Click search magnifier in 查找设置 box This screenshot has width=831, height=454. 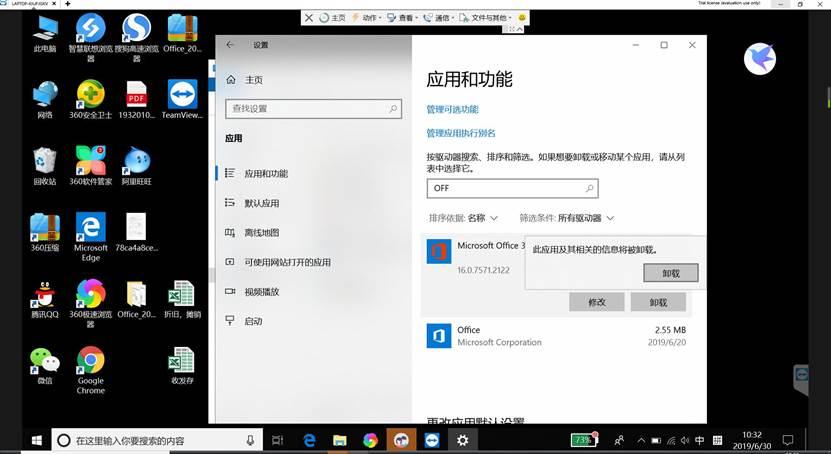[x=393, y=109]
